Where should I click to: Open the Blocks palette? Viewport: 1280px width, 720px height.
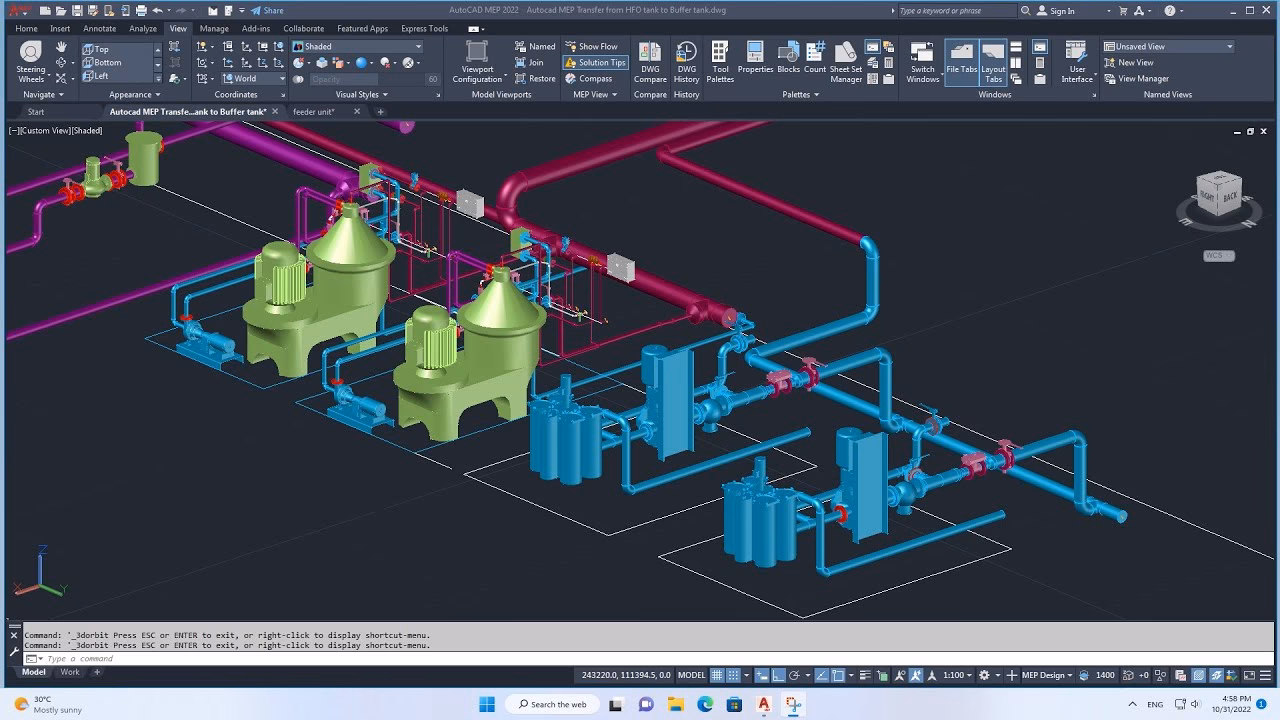788,60
